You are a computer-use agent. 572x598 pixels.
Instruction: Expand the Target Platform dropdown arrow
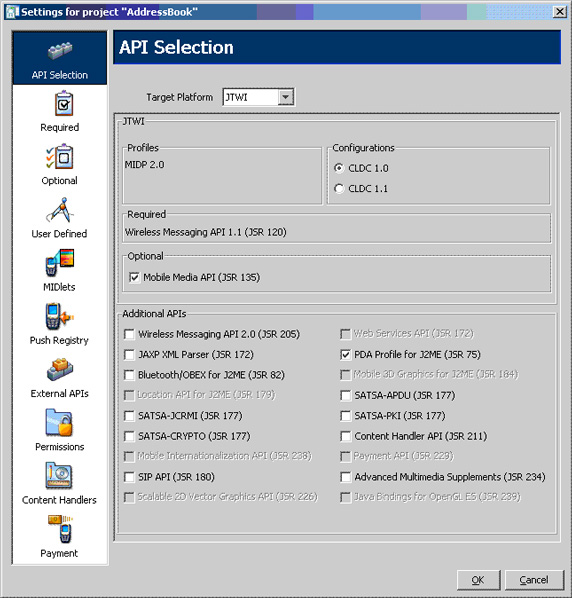(286, 97)
